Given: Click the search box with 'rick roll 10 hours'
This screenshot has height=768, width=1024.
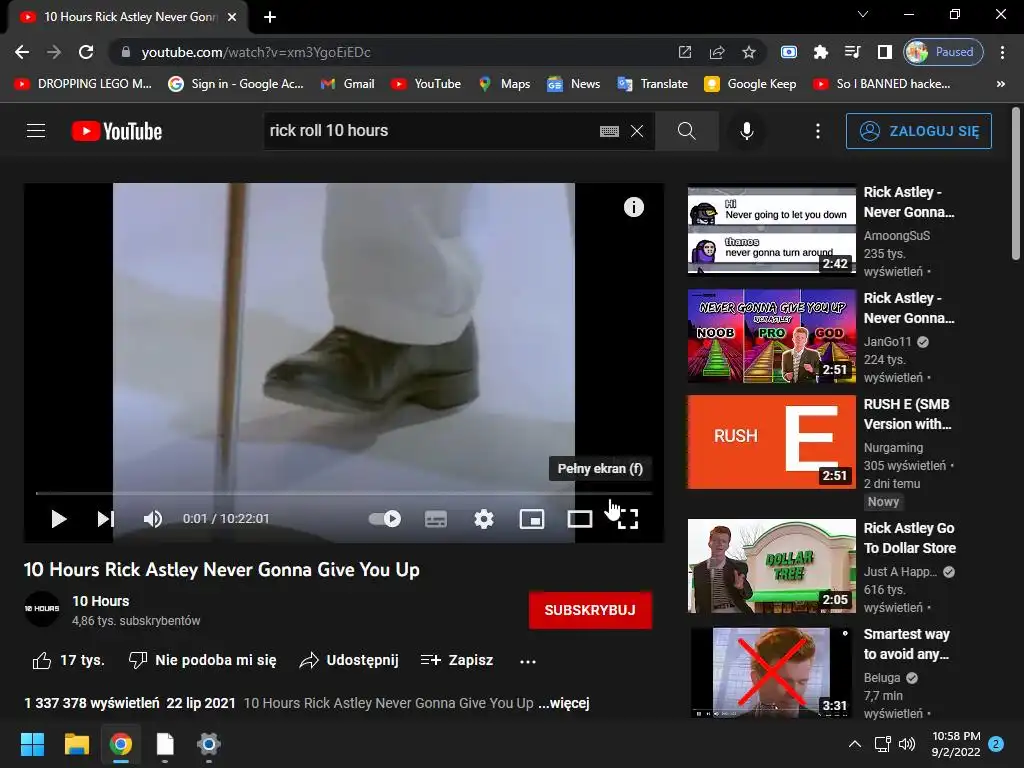Looking at the screenshot, I should coord(431,131).
